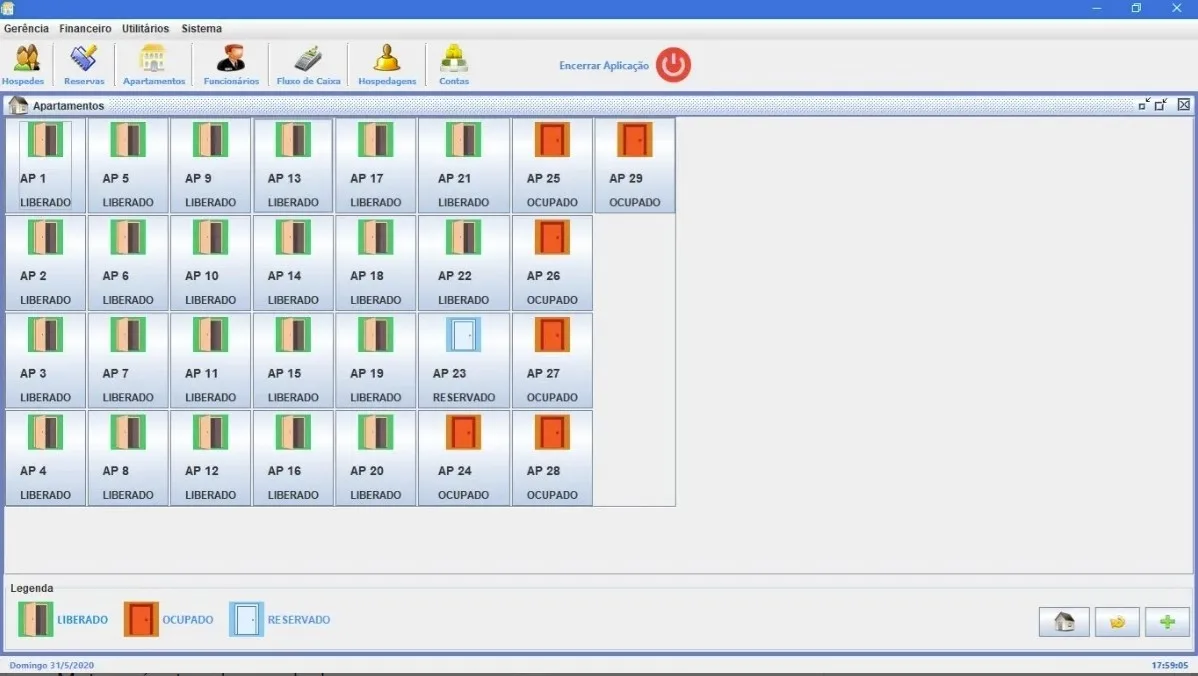Select apartment AP 23 marked RESERVADO
The height and width of the screenshot is (676, 1198).
pyautogui.click(x=464, y=361)
